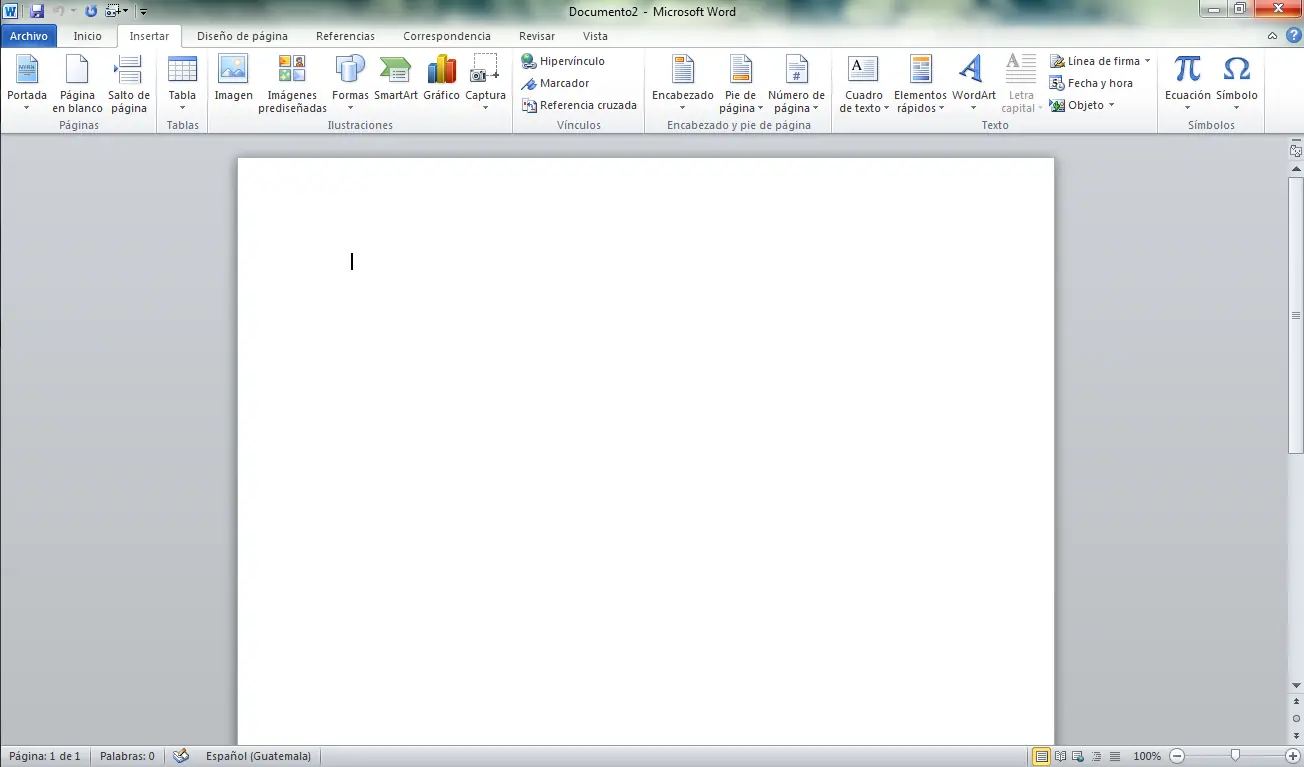Toggle the ruler button above scrollbar
The image size is (1304, 767).
(1296, 150)
